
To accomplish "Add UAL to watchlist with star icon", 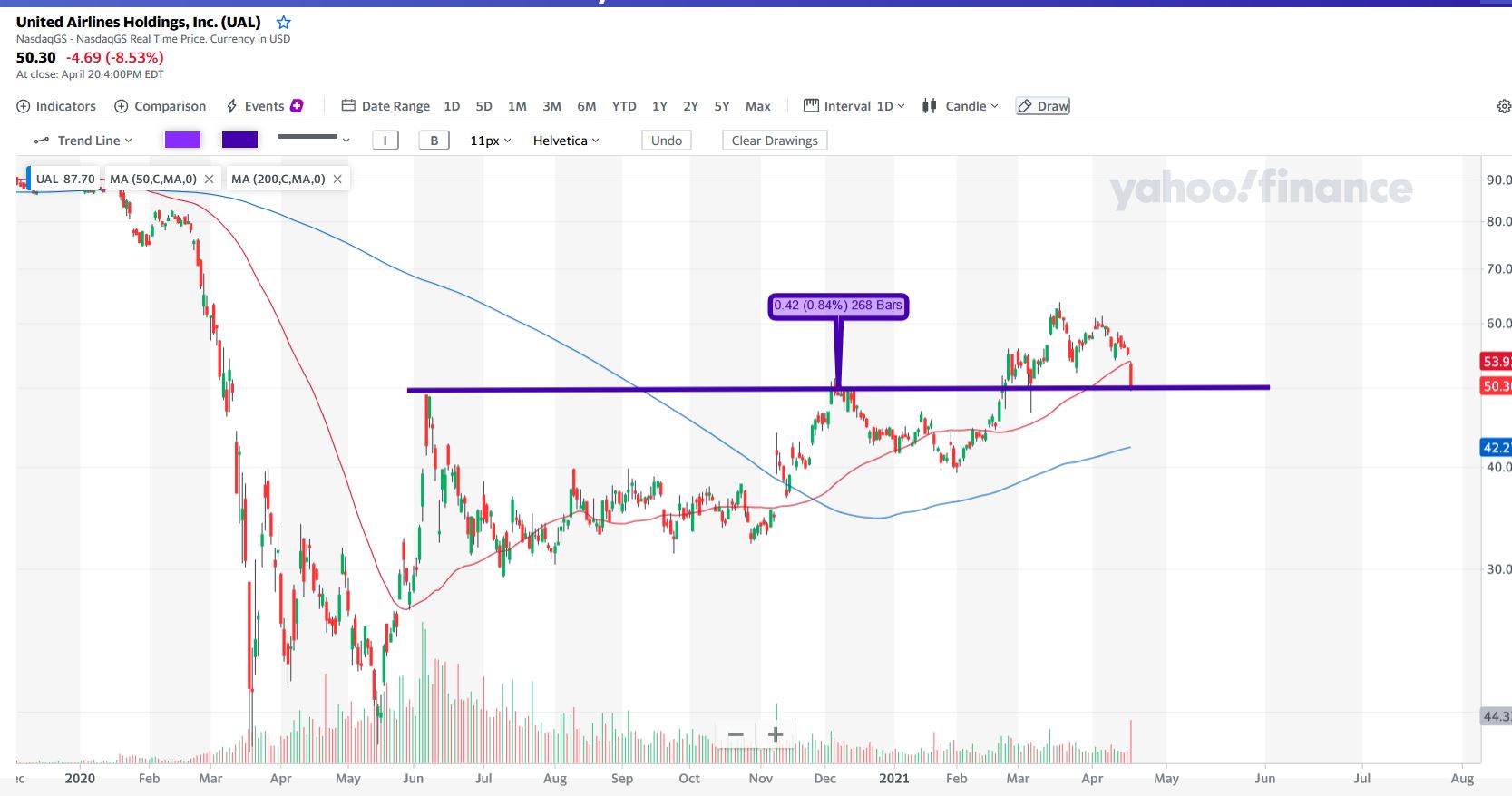I will [284, 22].
